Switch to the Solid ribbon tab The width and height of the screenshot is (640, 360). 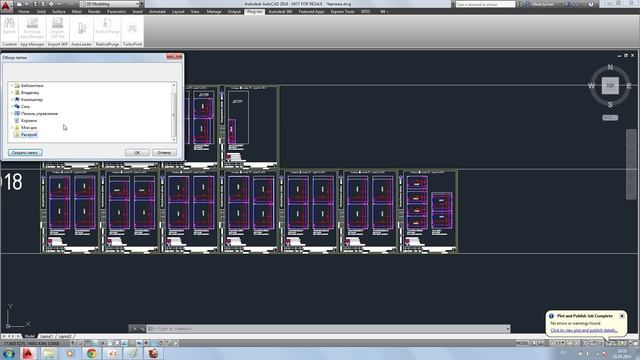point(41,11)
